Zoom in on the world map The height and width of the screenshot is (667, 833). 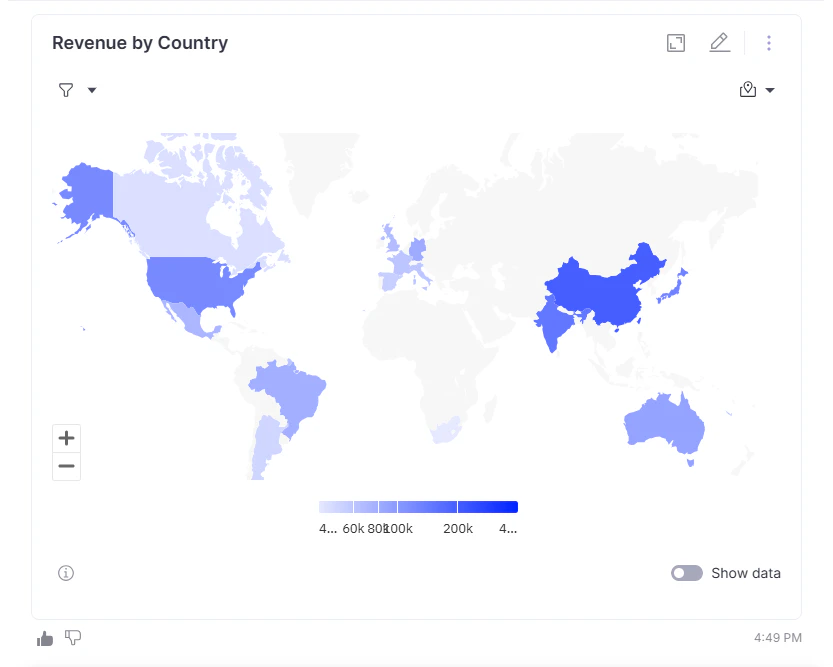coord(66,437)
